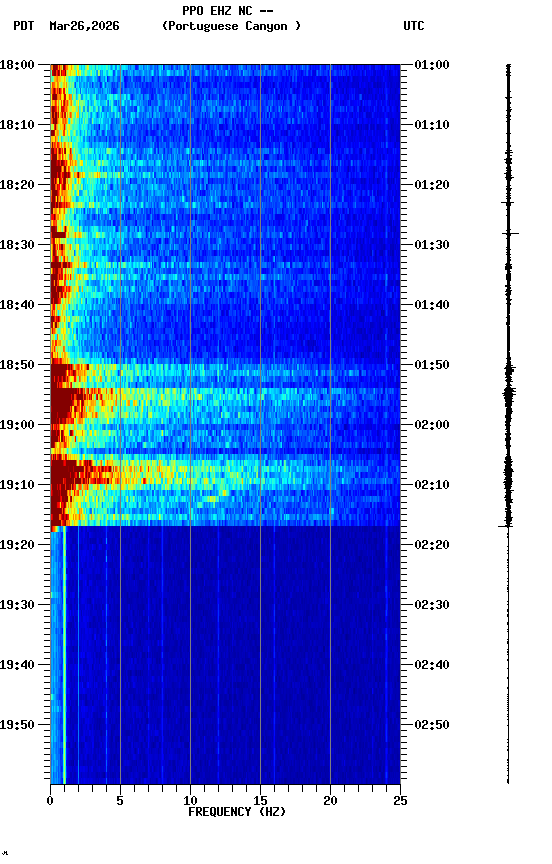Click the '01:20' UTC time label

coord(432,185)
